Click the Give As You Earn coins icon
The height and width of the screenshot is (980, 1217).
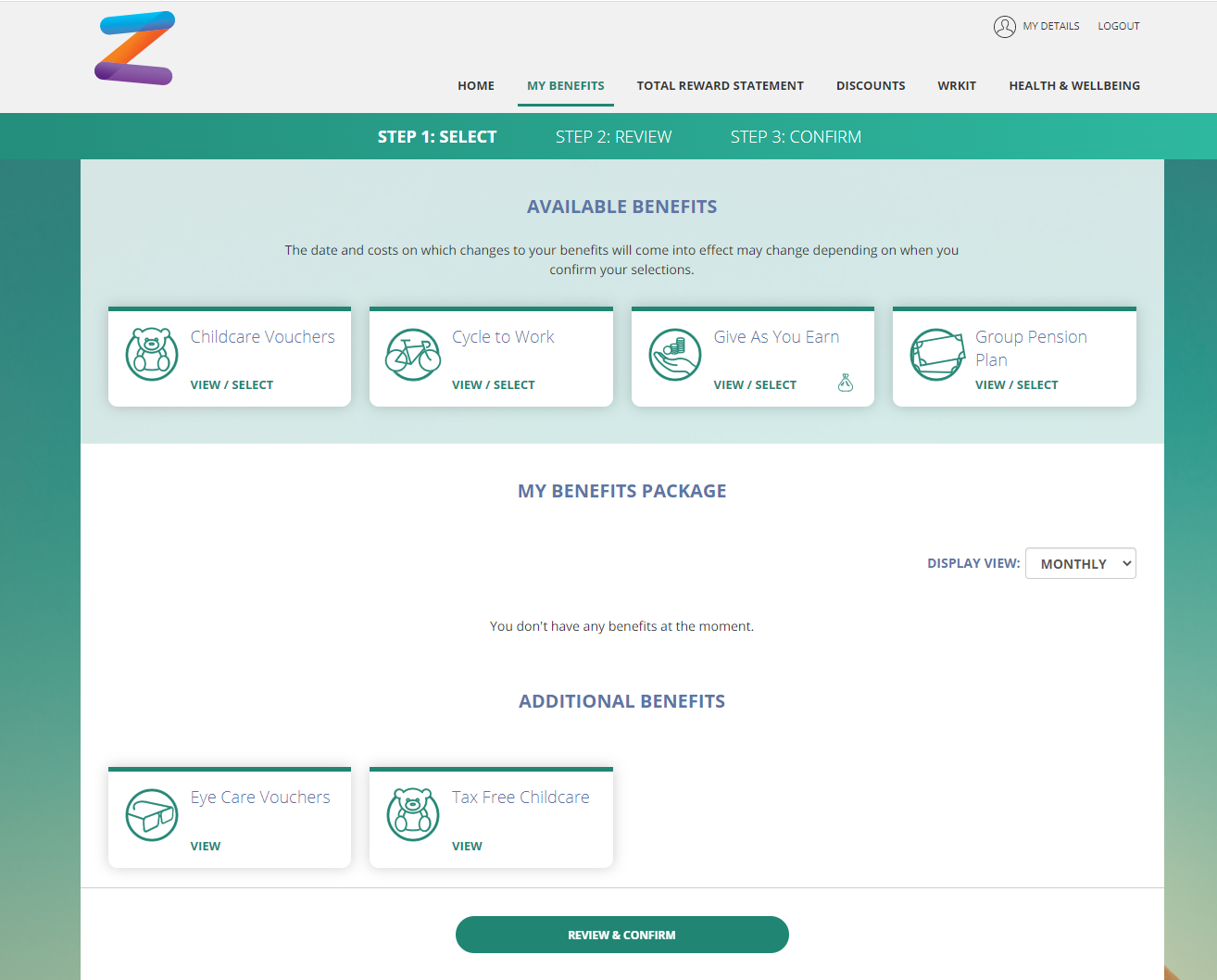pos(675,354)
